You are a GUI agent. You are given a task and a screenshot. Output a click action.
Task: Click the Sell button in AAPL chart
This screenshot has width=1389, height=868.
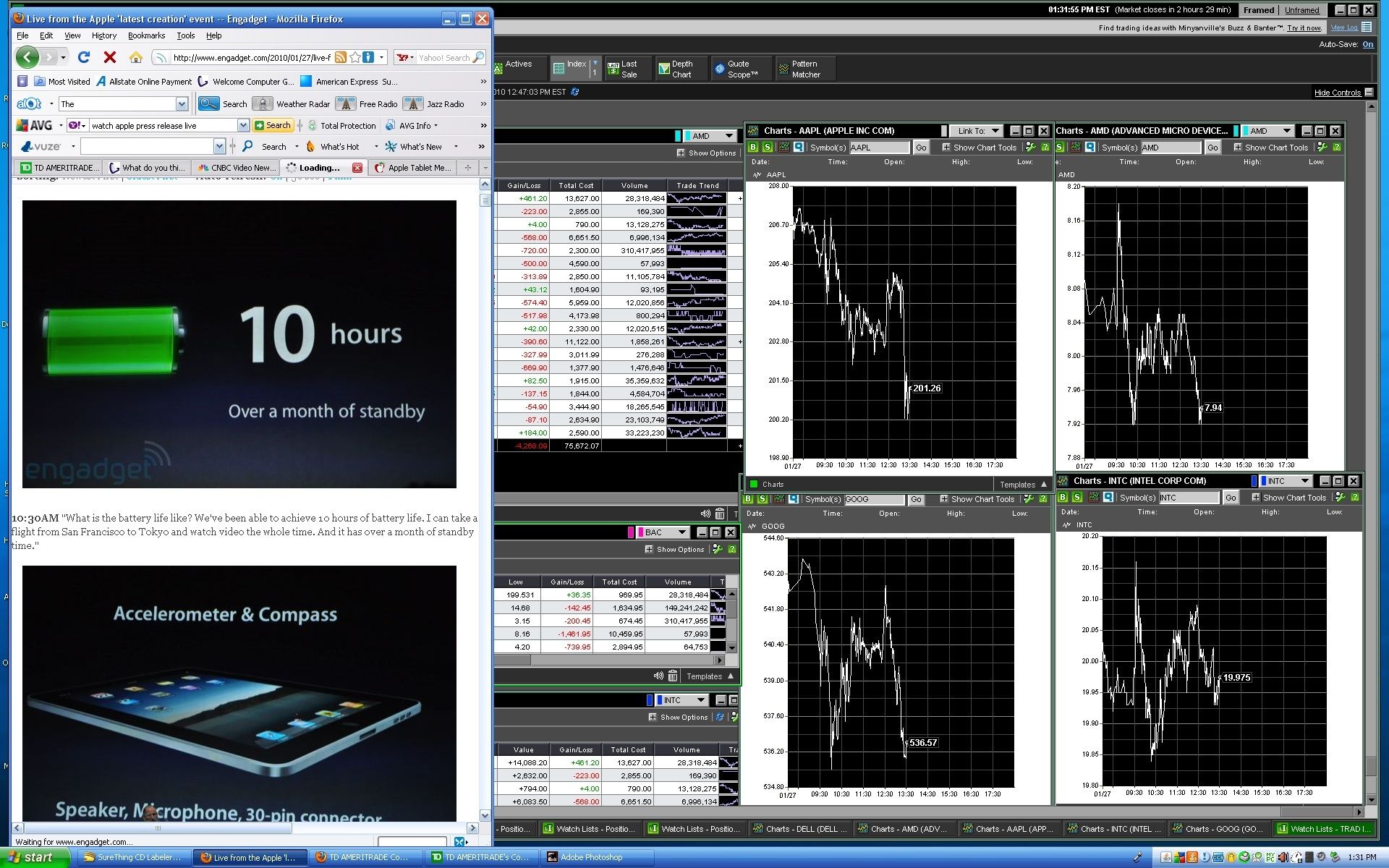768,148
